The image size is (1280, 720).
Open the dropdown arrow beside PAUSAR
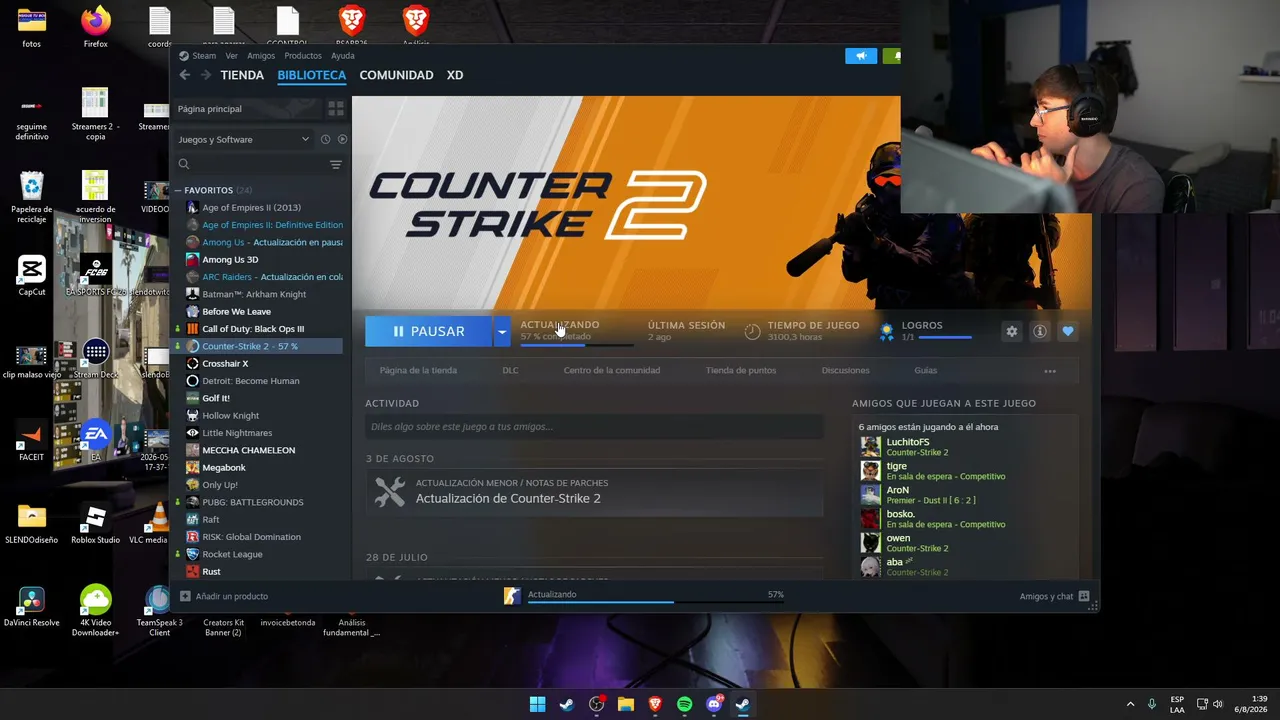[502, 331]
